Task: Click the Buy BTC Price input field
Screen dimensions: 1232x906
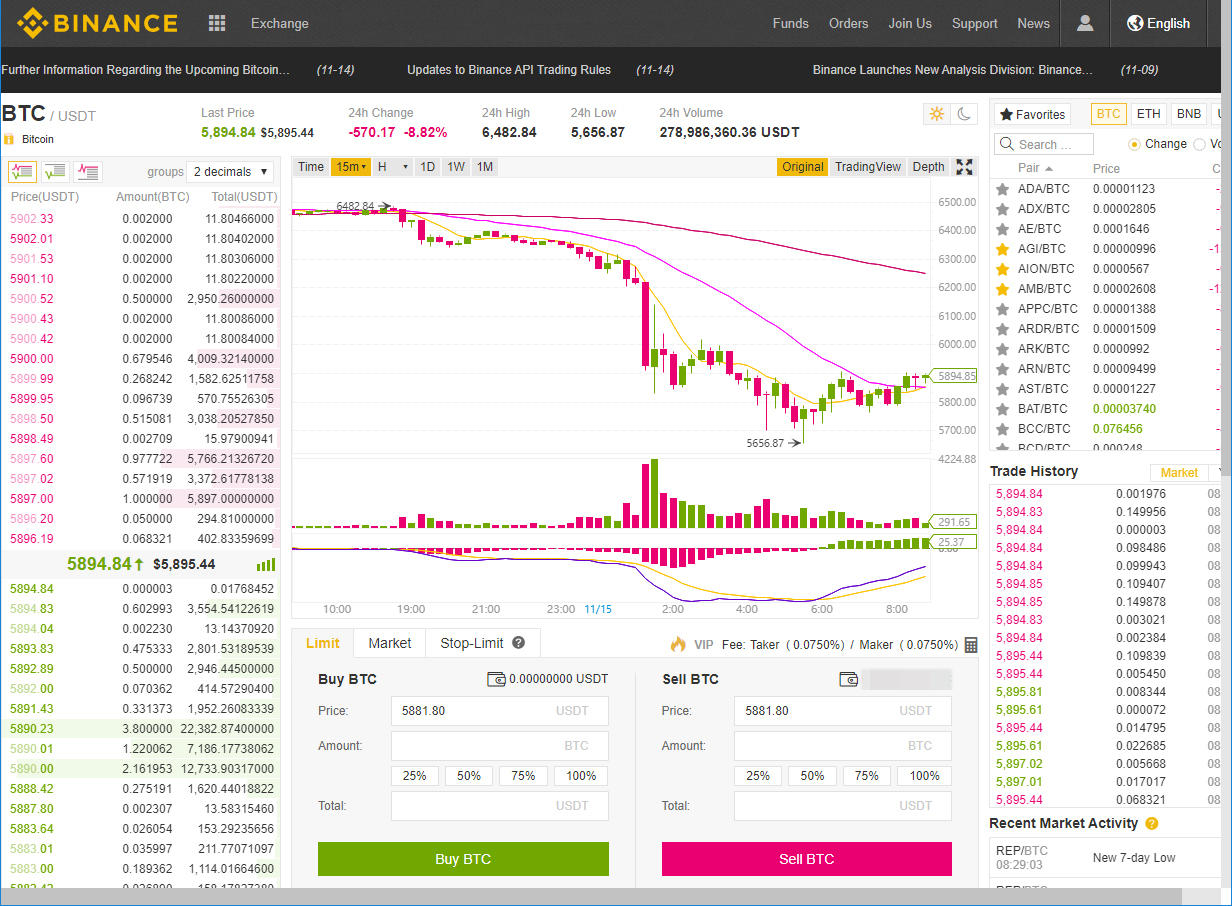Action: coord(499,711)
